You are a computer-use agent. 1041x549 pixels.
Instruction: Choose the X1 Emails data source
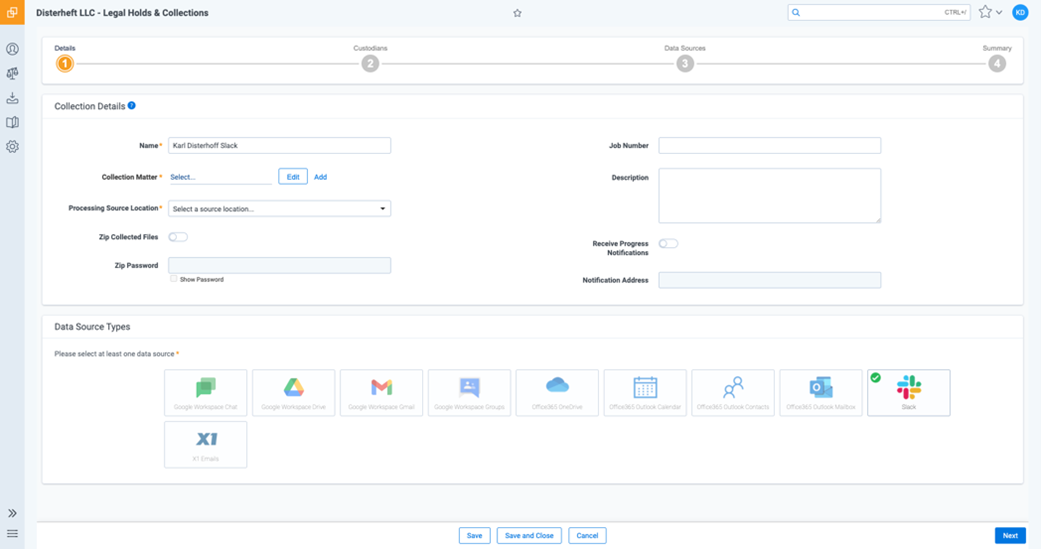click(205, 444)
